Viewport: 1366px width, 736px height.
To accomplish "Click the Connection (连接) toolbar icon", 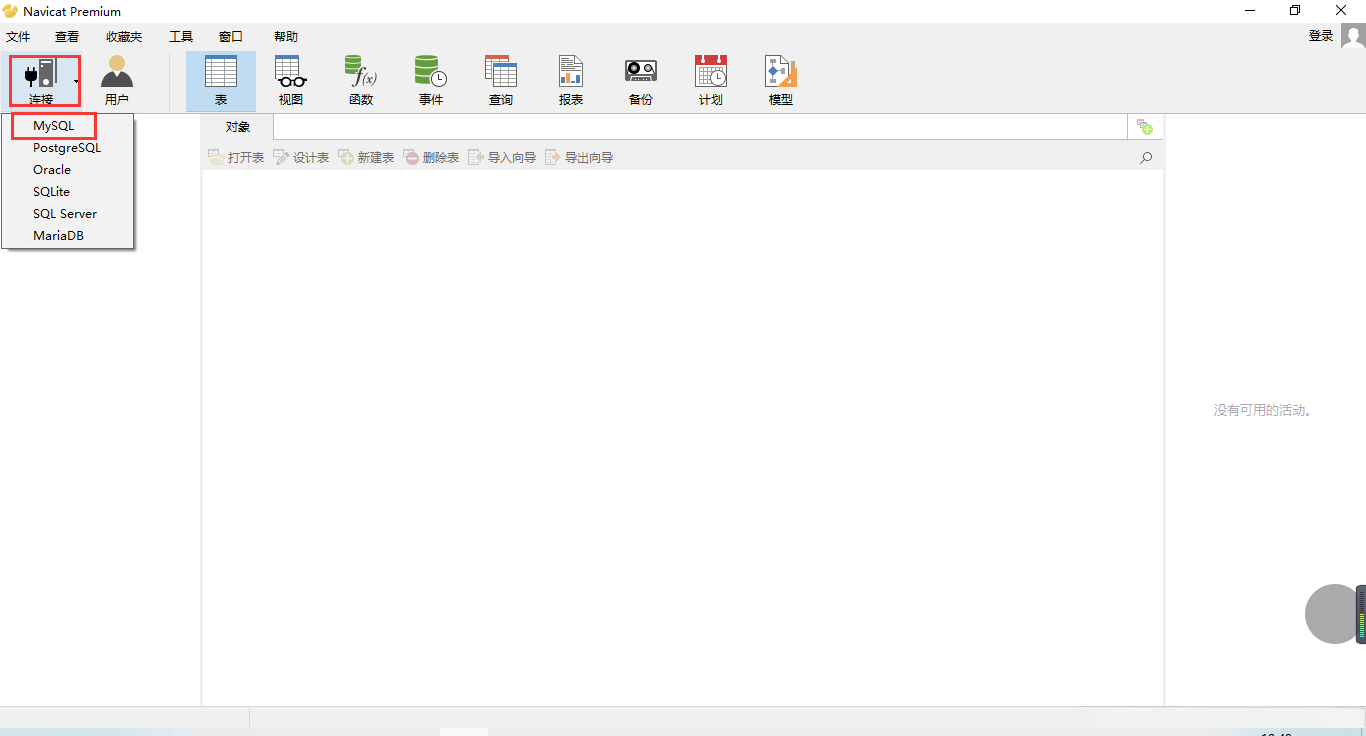I will 41,80.
